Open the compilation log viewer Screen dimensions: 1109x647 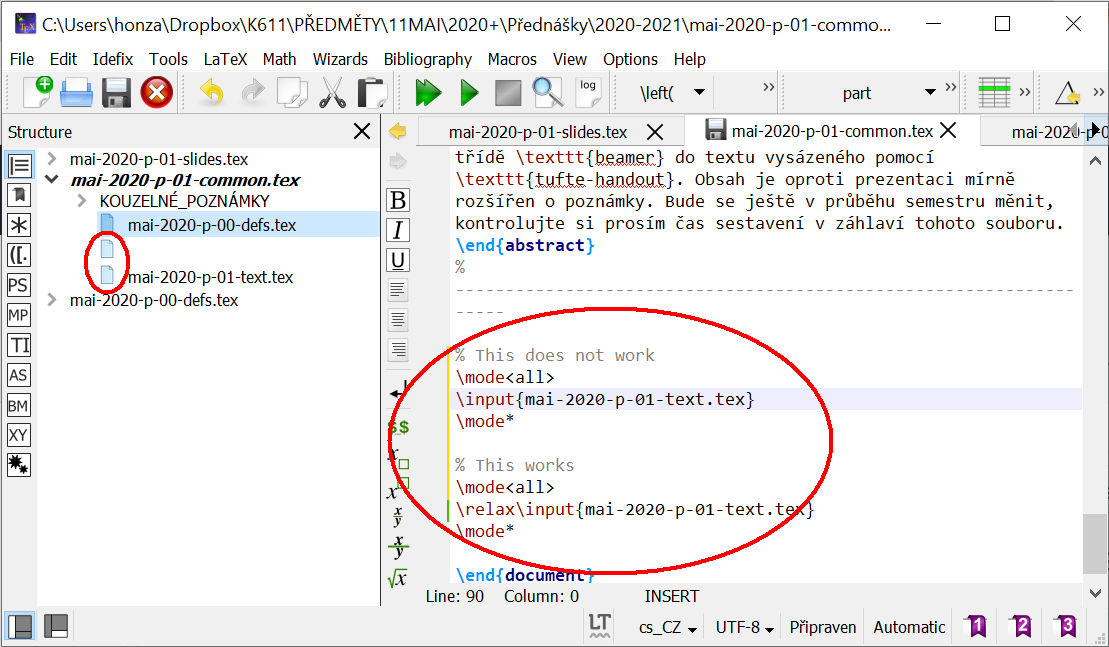[588, 92]
